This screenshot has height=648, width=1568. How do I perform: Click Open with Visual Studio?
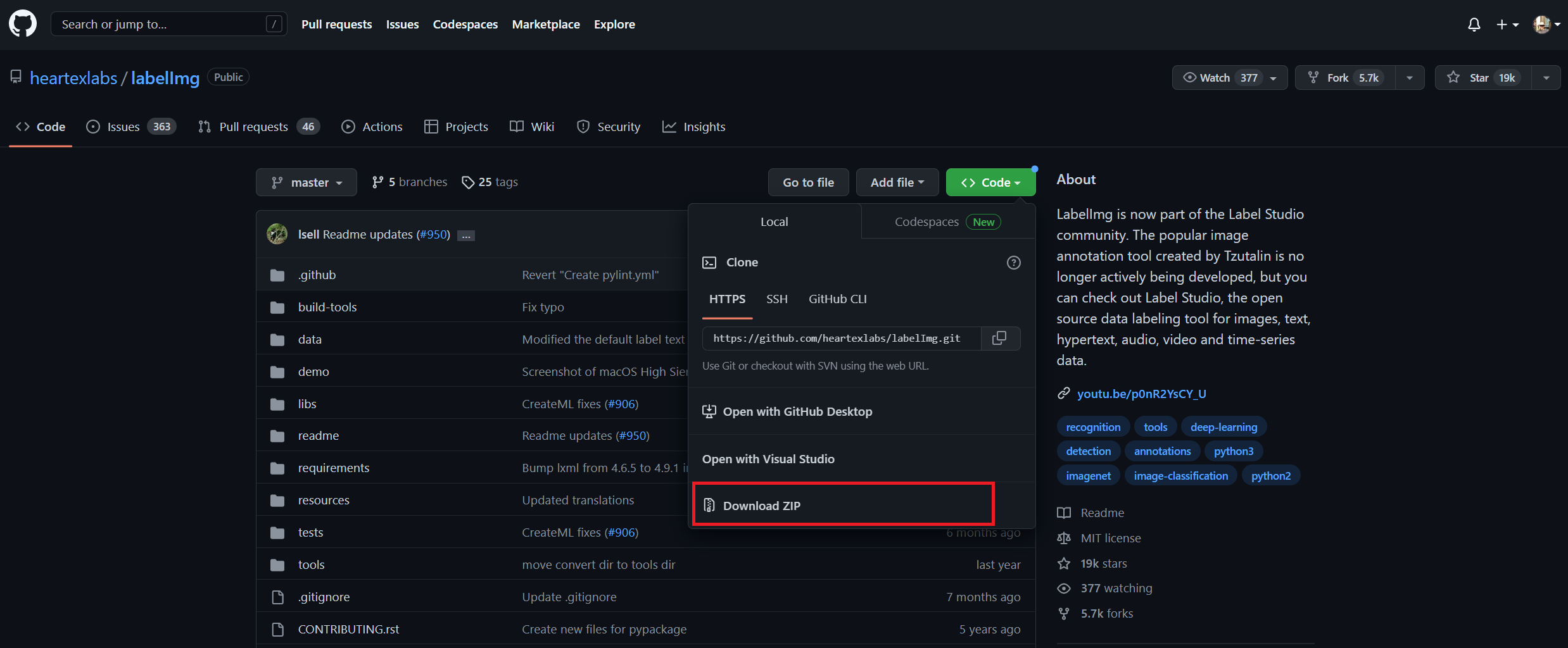coord(861,459)
